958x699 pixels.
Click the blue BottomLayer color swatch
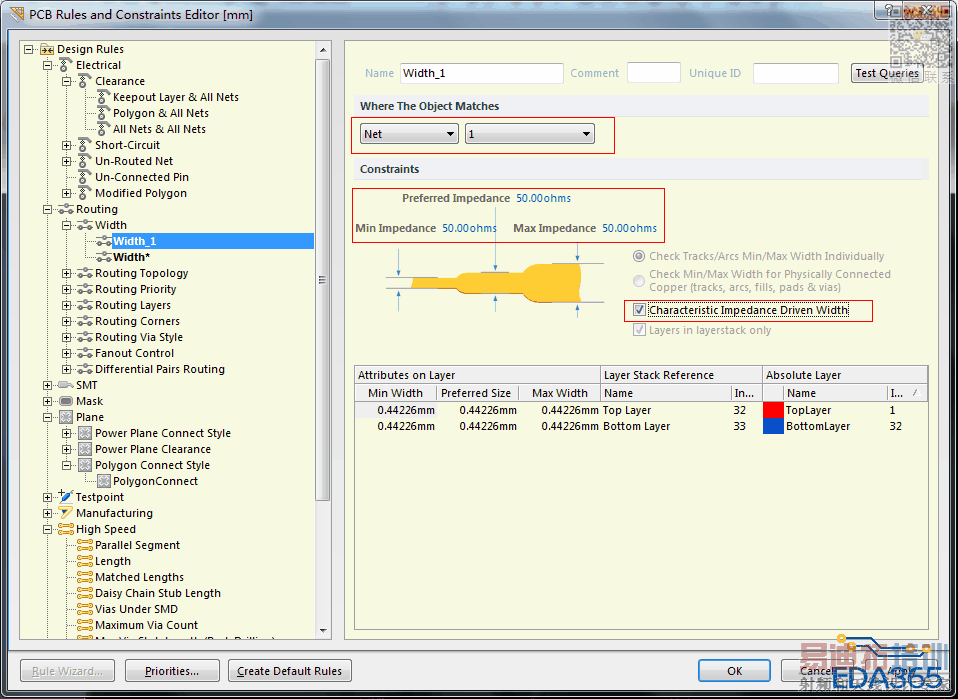773,426
